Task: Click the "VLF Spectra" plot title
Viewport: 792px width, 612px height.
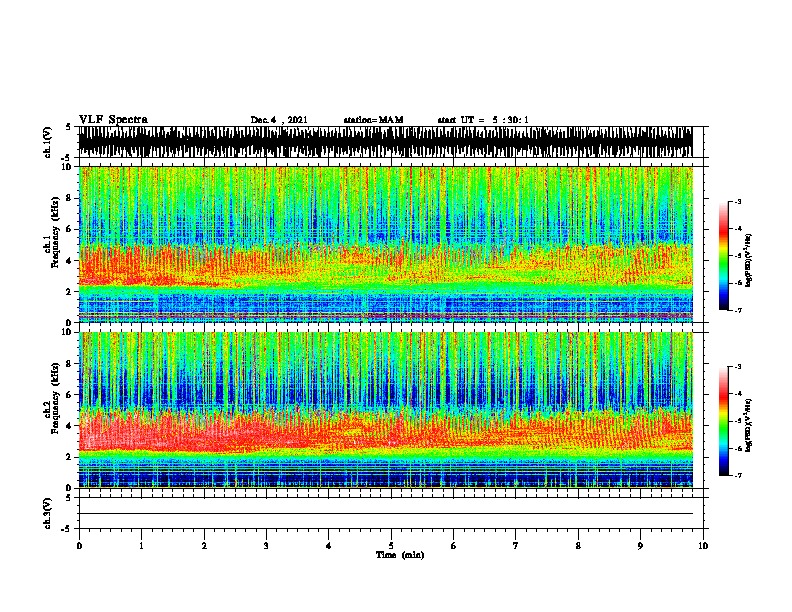Action: [x=113, y=120]
